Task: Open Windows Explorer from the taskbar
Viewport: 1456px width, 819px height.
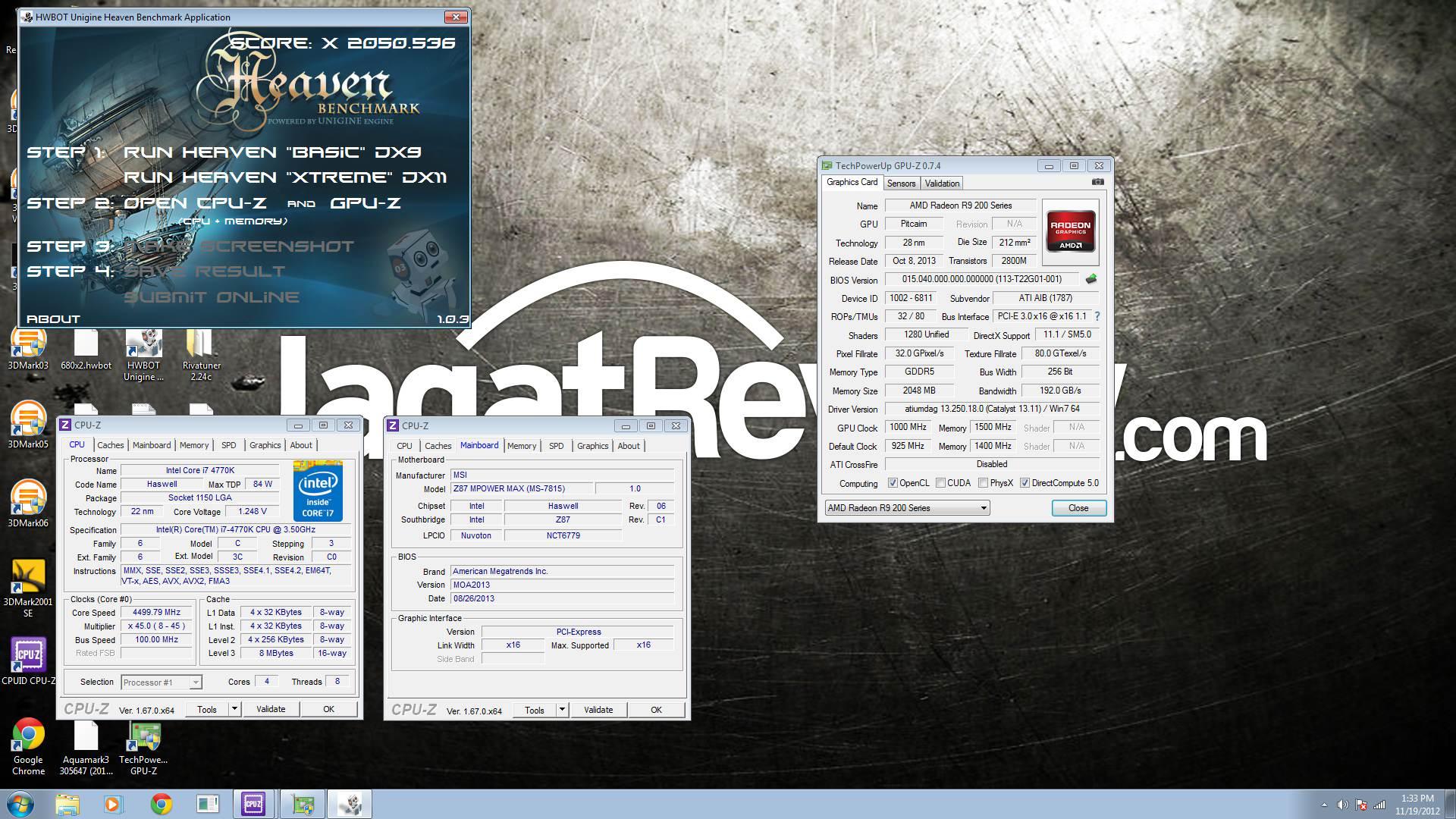Action: coord(67,804)
